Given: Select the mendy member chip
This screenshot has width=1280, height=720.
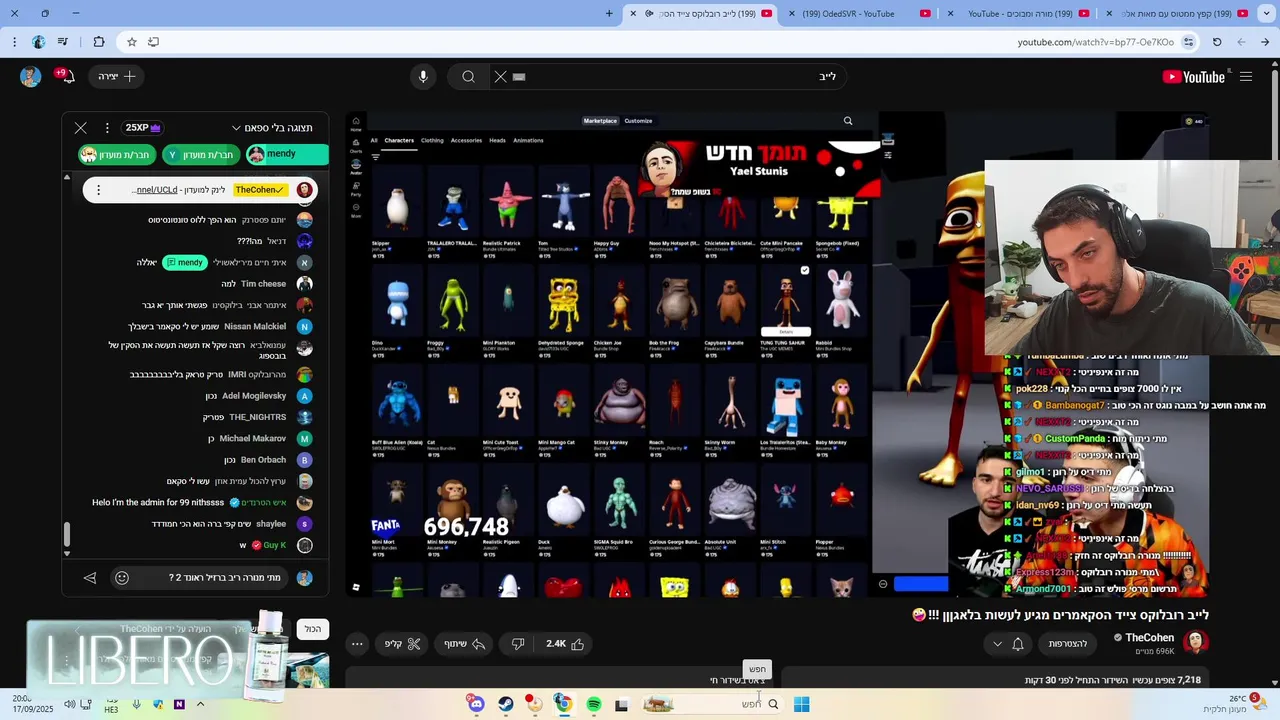Looking at the screenshot, I should click(x=287, y=154).
